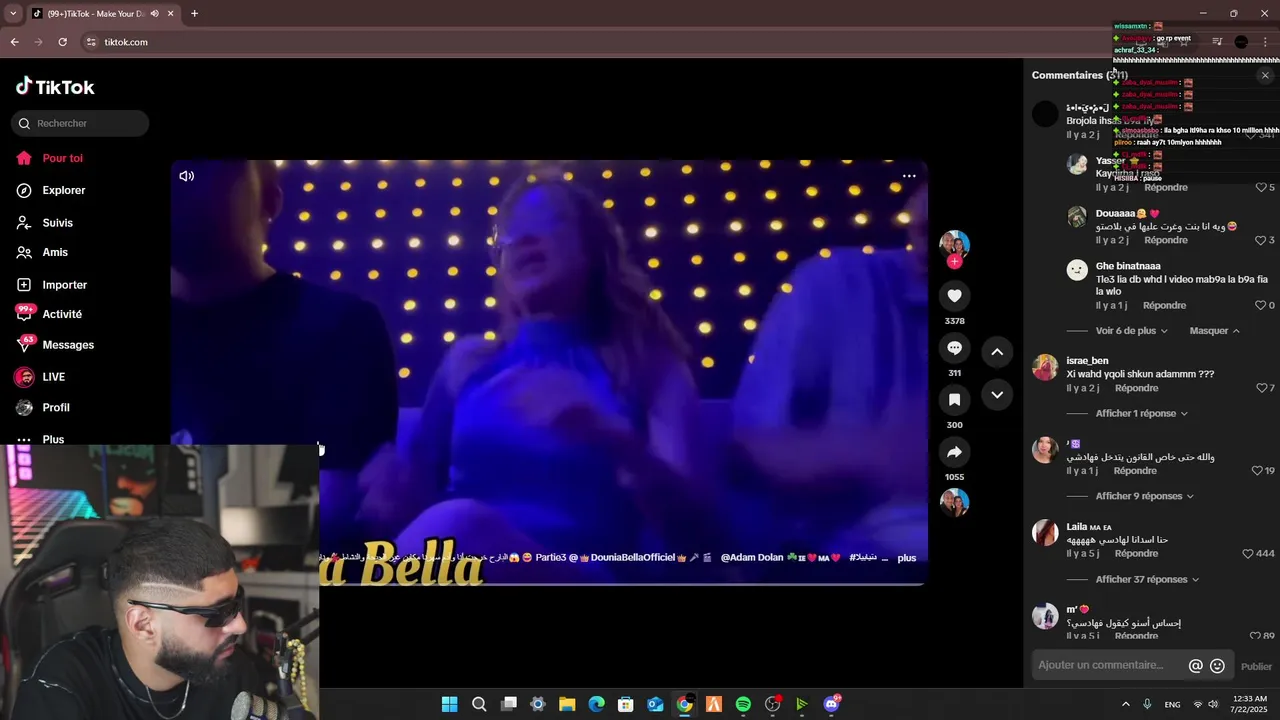Go to Profil in the sidebar

coord(56,408)
